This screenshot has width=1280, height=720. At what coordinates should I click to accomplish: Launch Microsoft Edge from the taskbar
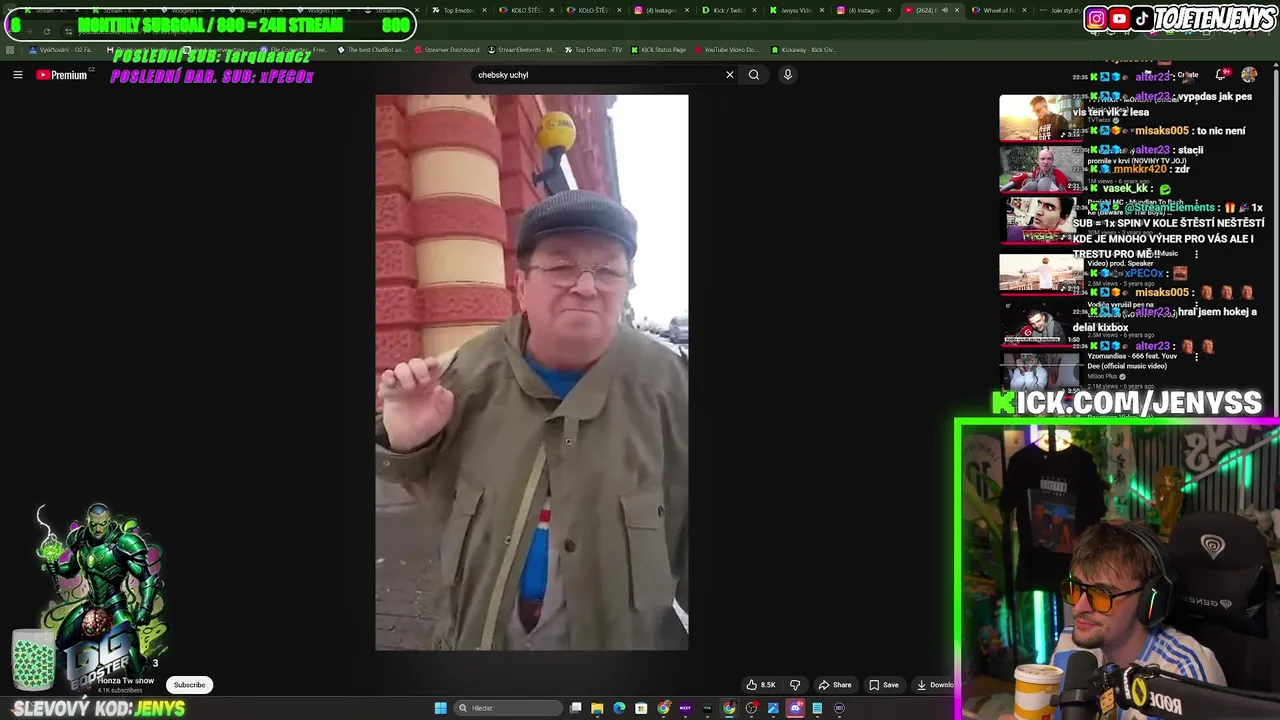click(x=619, y=708)
